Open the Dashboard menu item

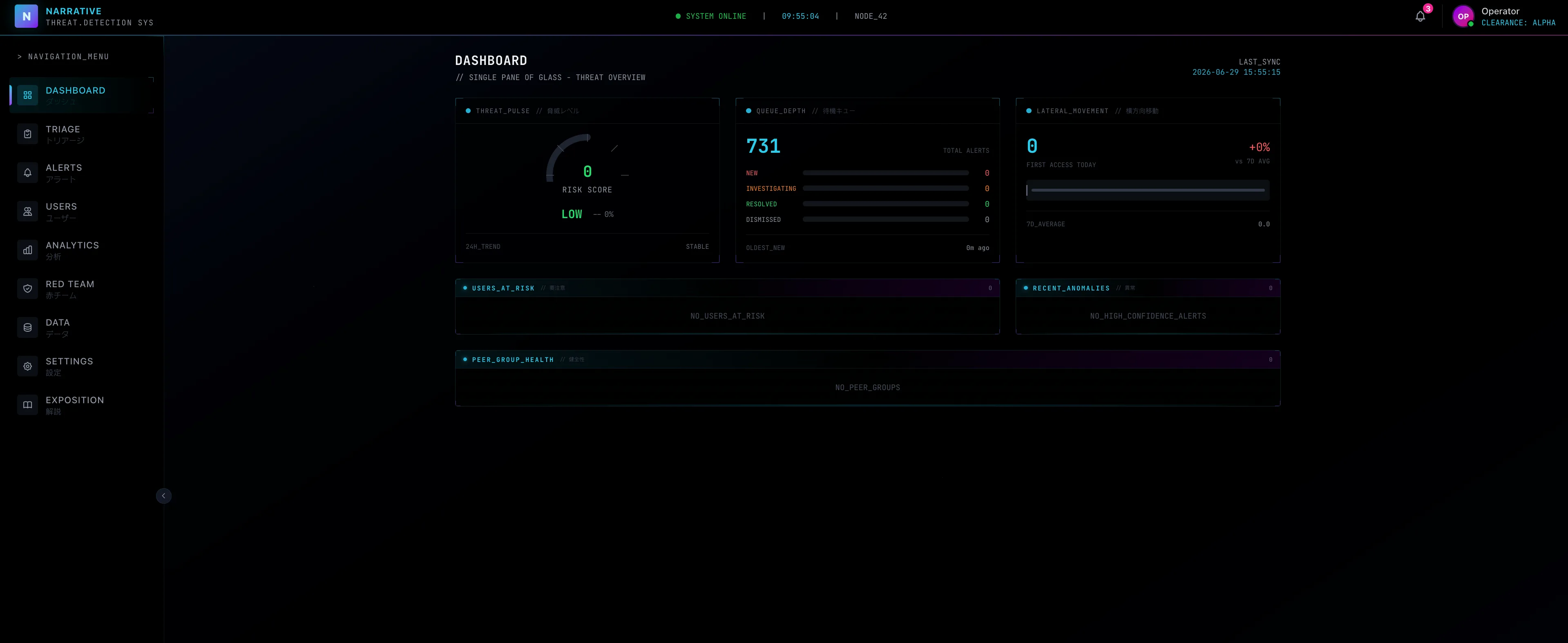[82, 95]
